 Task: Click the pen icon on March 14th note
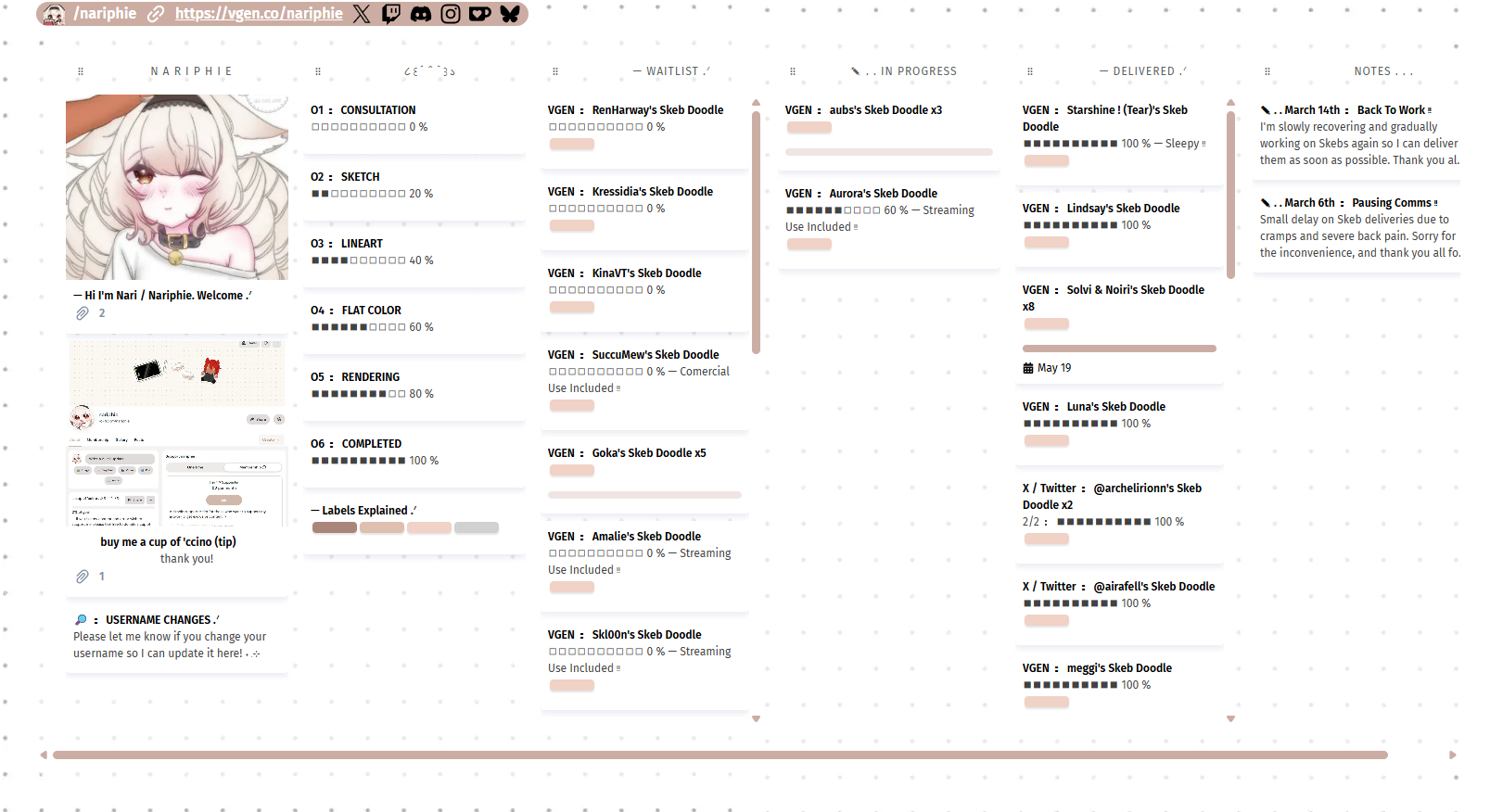[x=1266, y=110]
